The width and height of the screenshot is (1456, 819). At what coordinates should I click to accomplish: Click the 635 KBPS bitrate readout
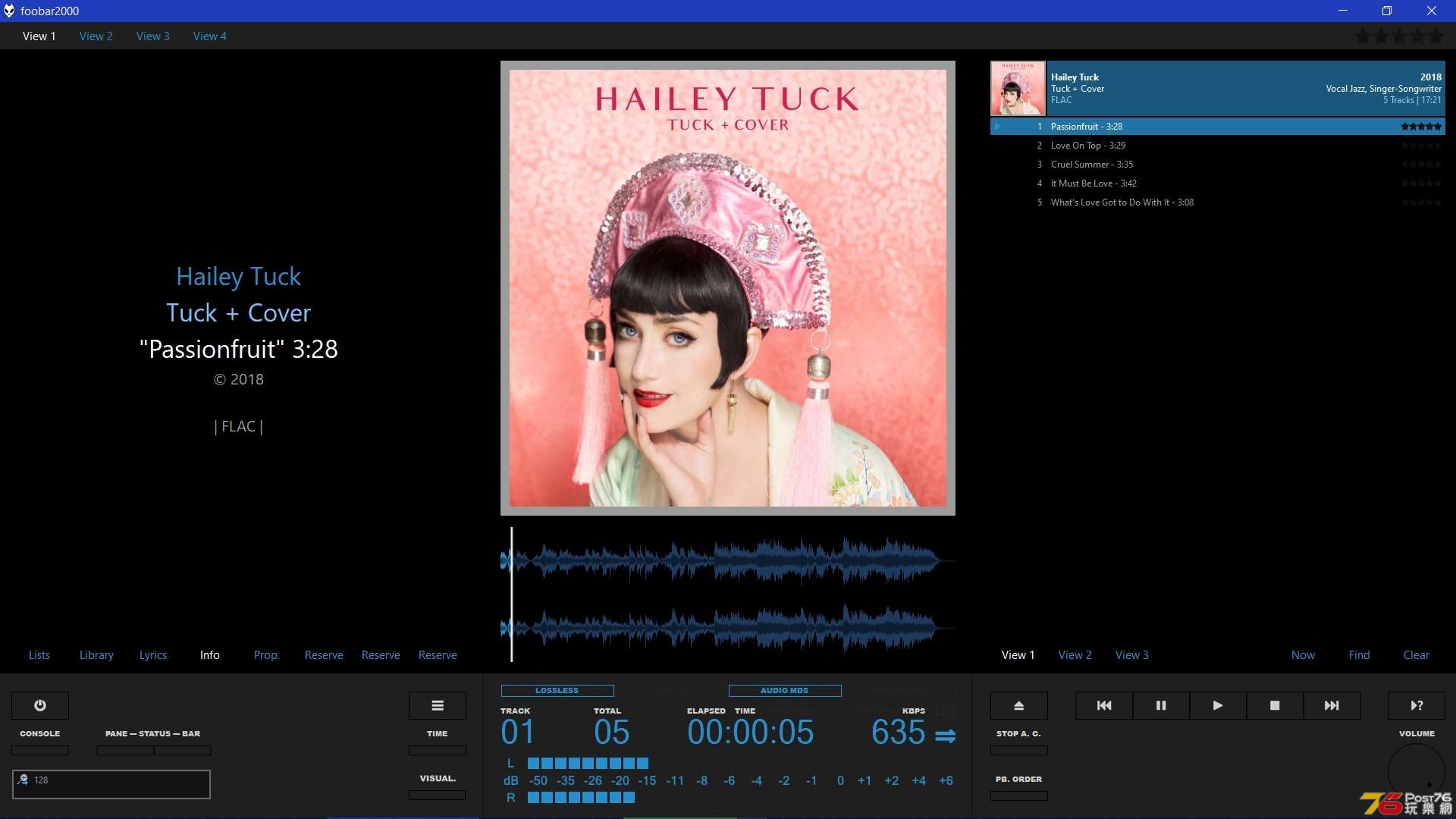point(898,733)
